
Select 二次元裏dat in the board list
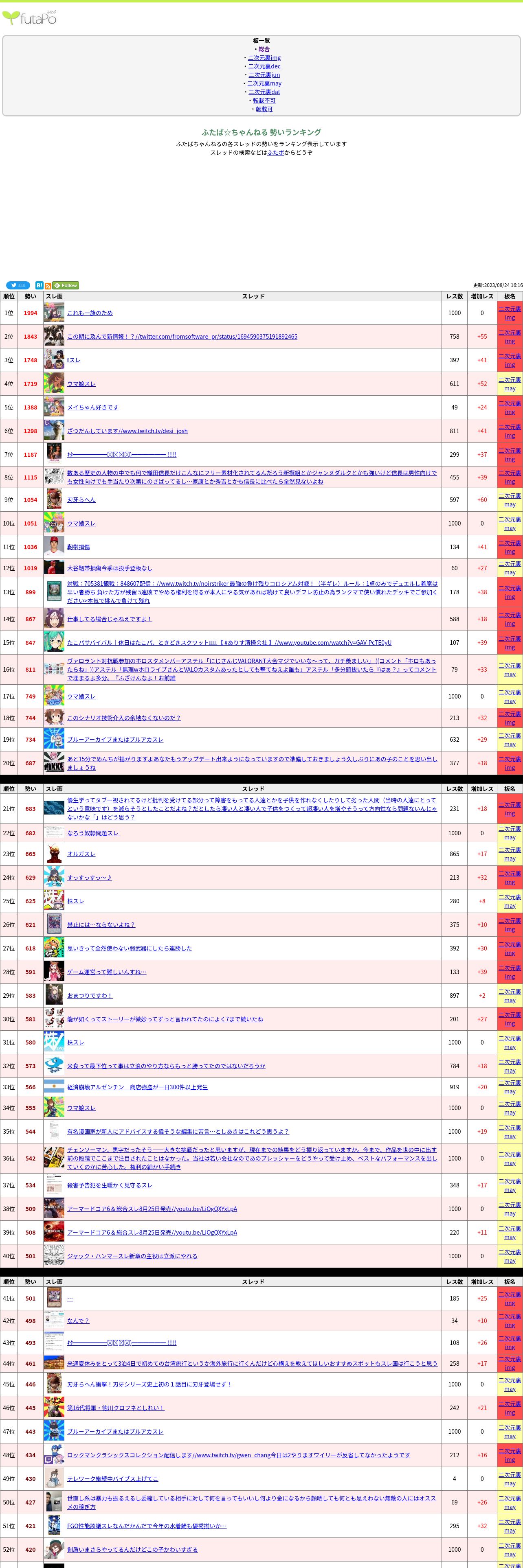[x=264, y=92]
